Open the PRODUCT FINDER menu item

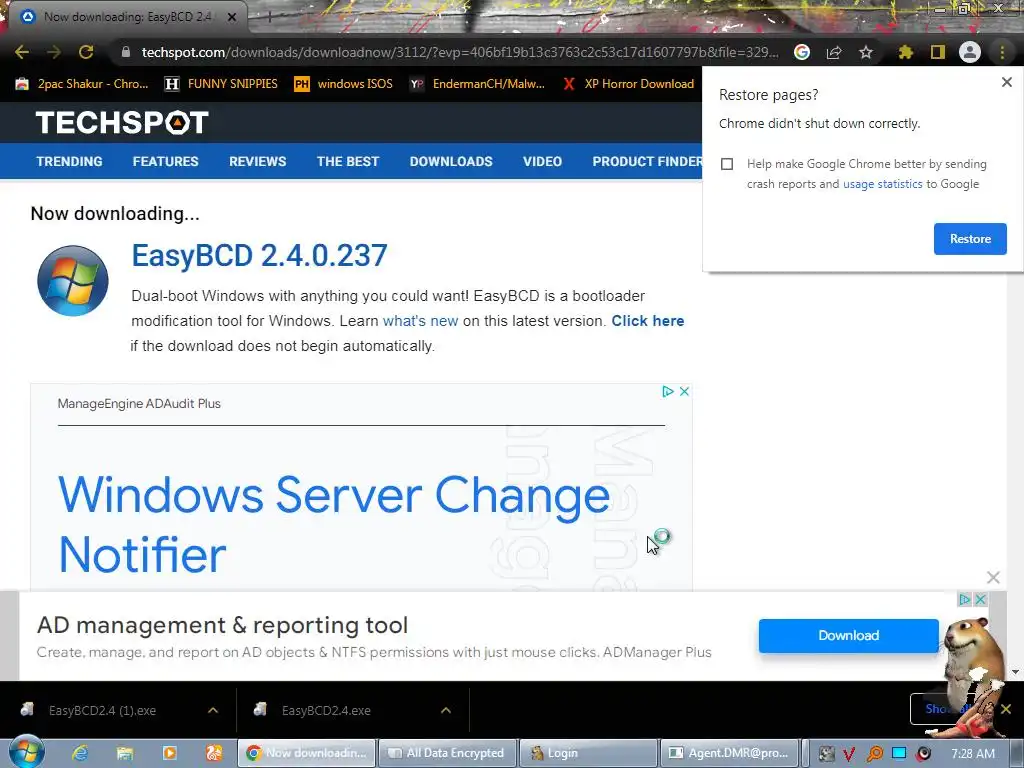647,161
